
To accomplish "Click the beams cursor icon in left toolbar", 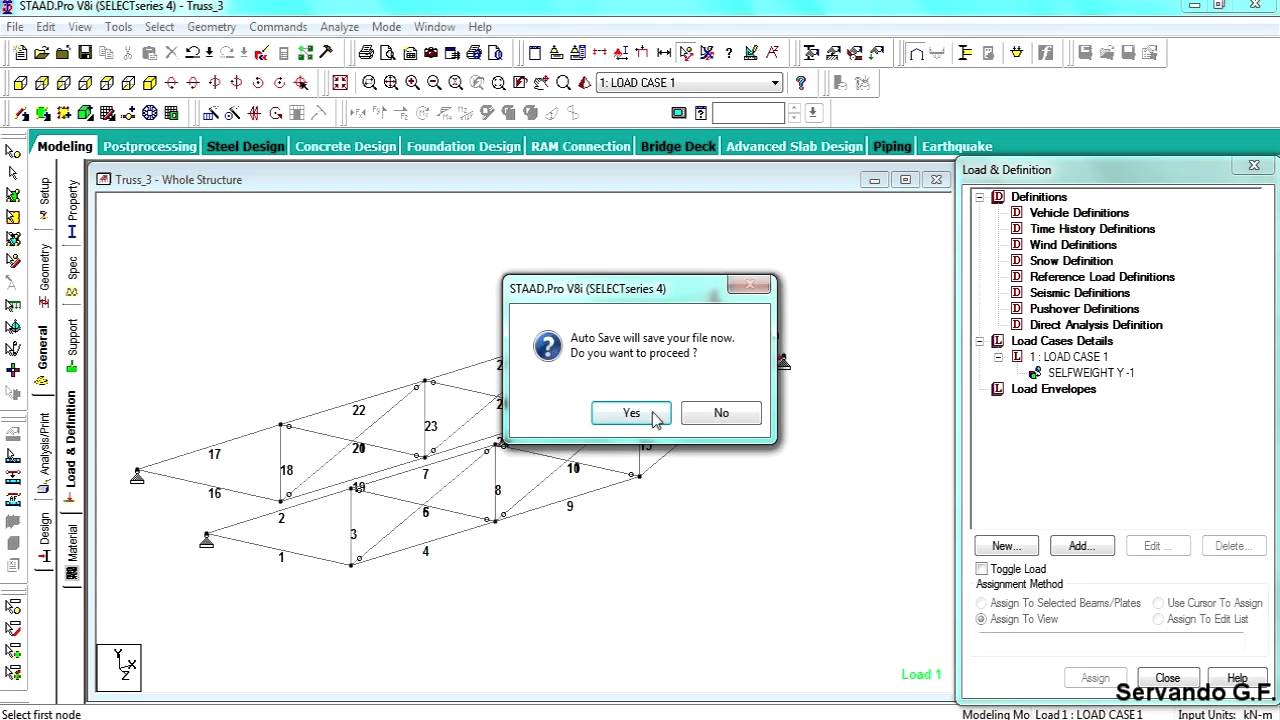I will pyautogui.click(x=13, y=173).
